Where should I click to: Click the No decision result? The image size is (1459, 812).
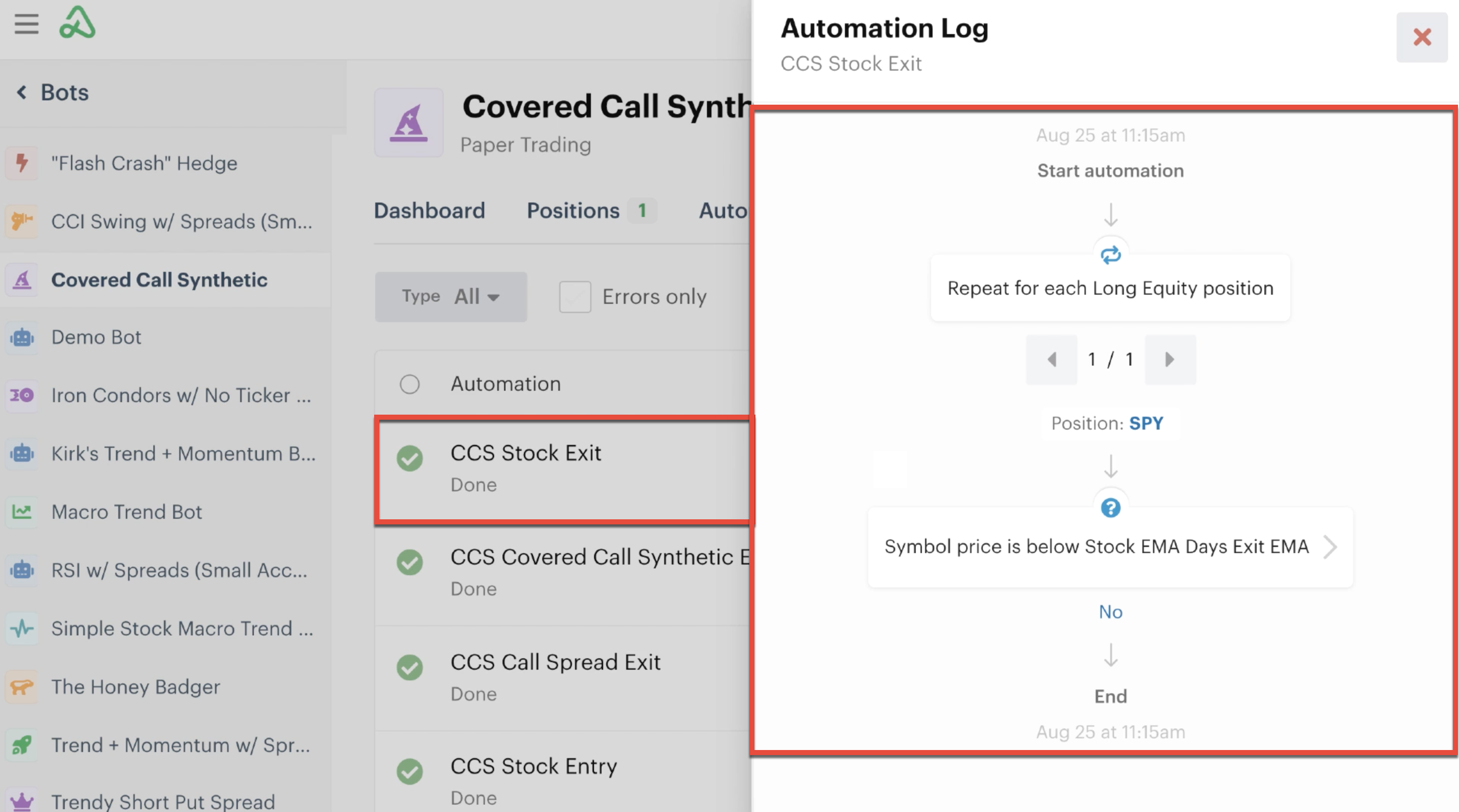(x=1111, y=612)
